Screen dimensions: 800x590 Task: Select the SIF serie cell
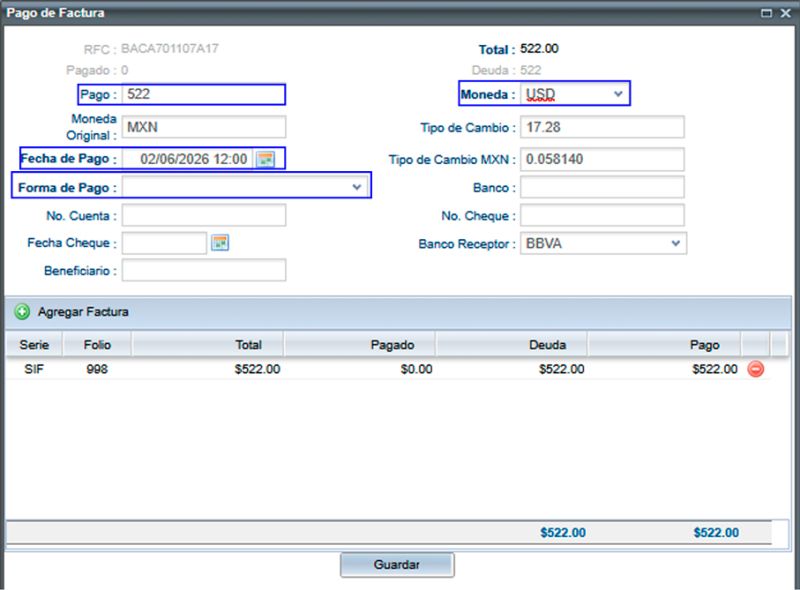34,369
